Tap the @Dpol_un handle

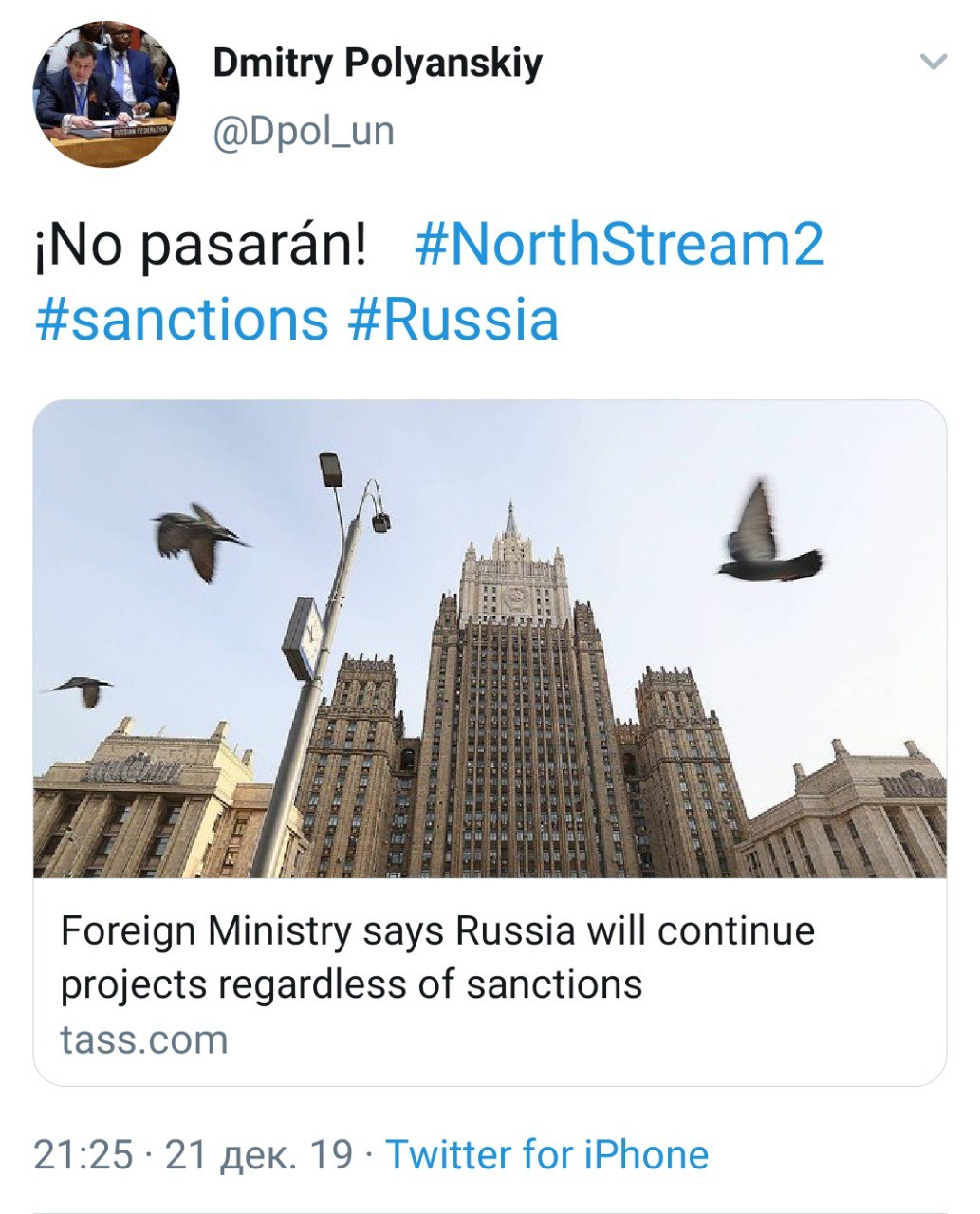tap(303, 132)
